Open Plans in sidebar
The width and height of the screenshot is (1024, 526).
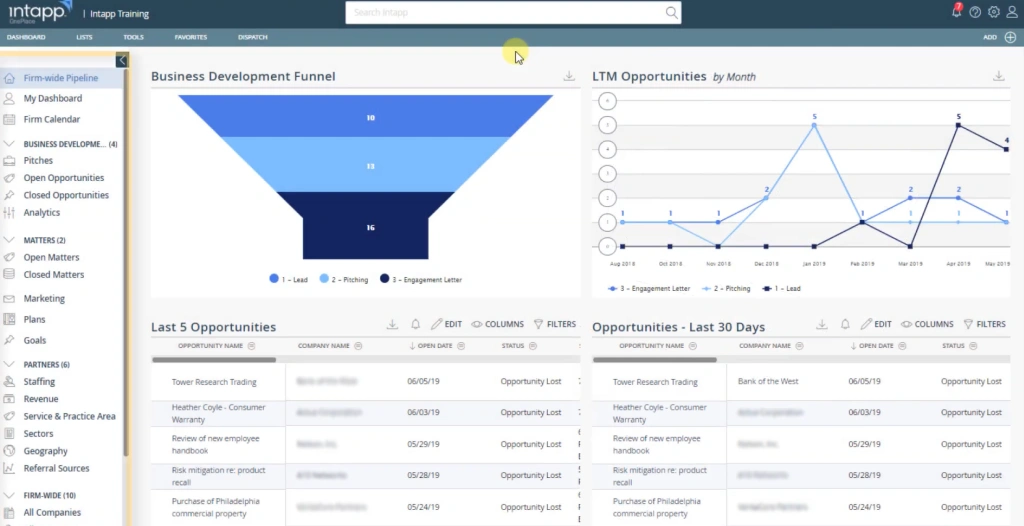35,320
